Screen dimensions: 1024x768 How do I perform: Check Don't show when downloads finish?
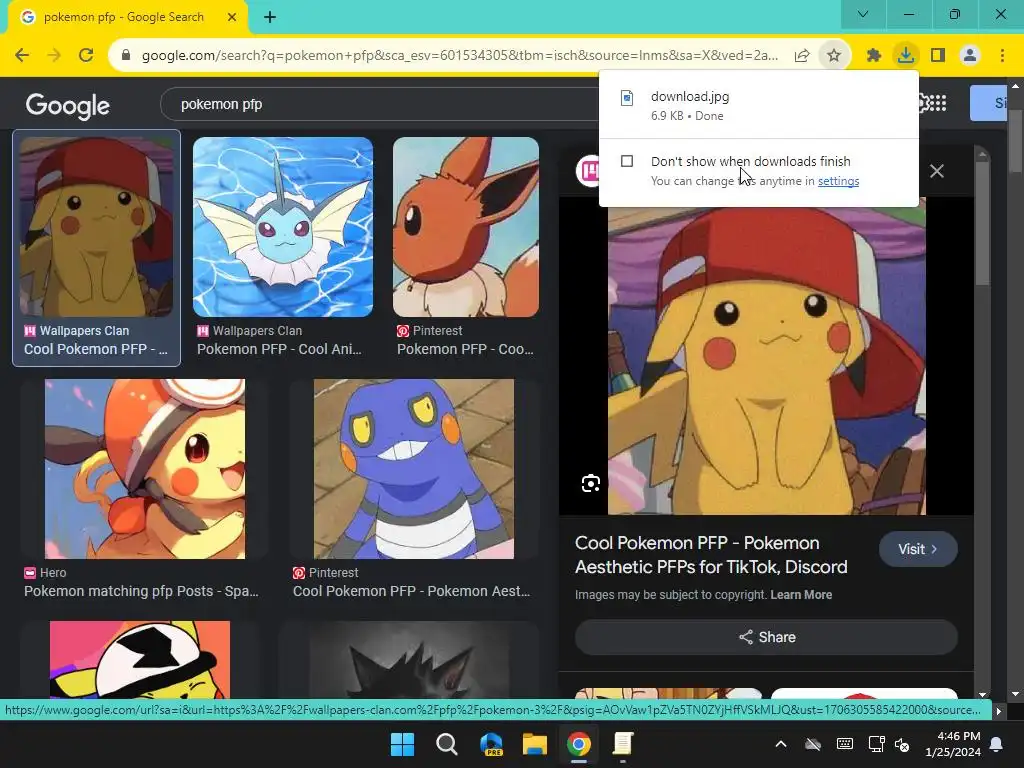pyautogui.click(x=627, y=161)
